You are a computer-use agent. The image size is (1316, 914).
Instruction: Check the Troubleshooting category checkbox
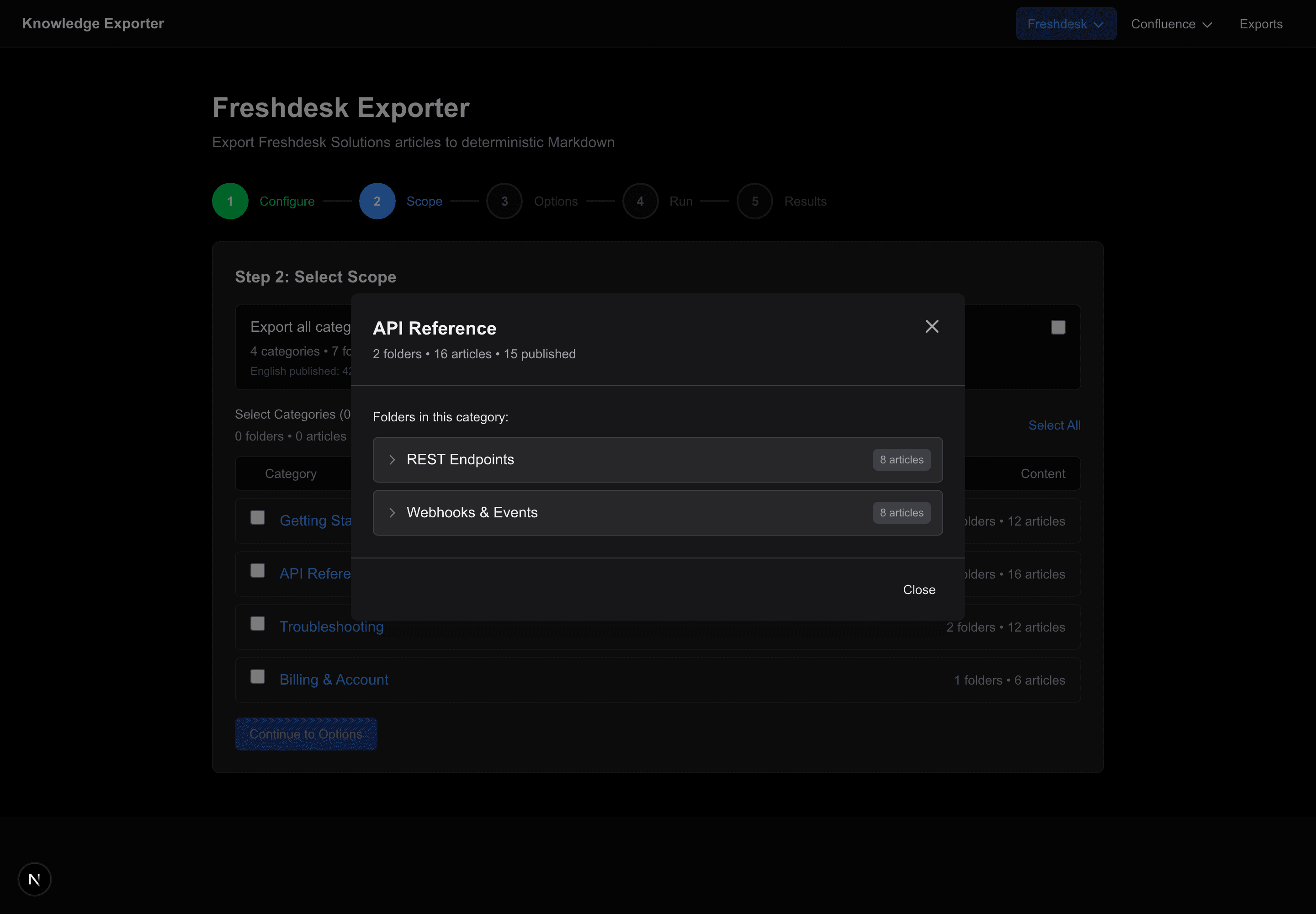(258, 624)
